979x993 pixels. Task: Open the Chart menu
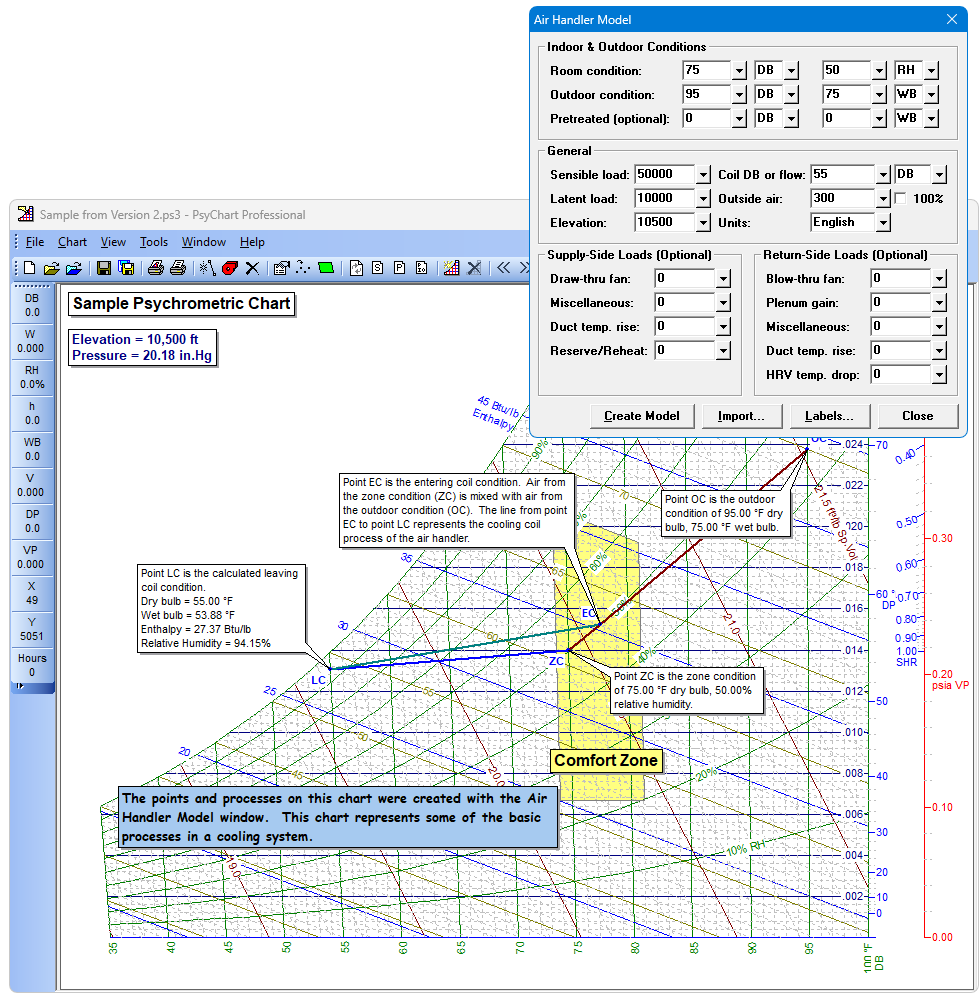tap(72, 242)
